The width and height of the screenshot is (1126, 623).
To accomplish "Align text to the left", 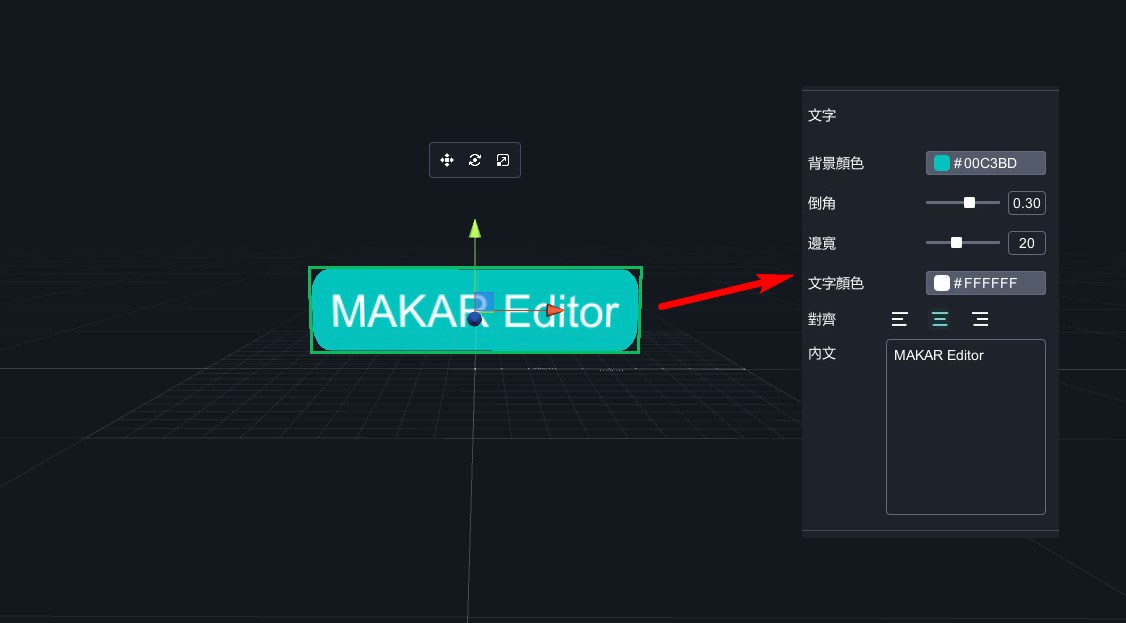I will pyautogui.click(x=900, y=319).
